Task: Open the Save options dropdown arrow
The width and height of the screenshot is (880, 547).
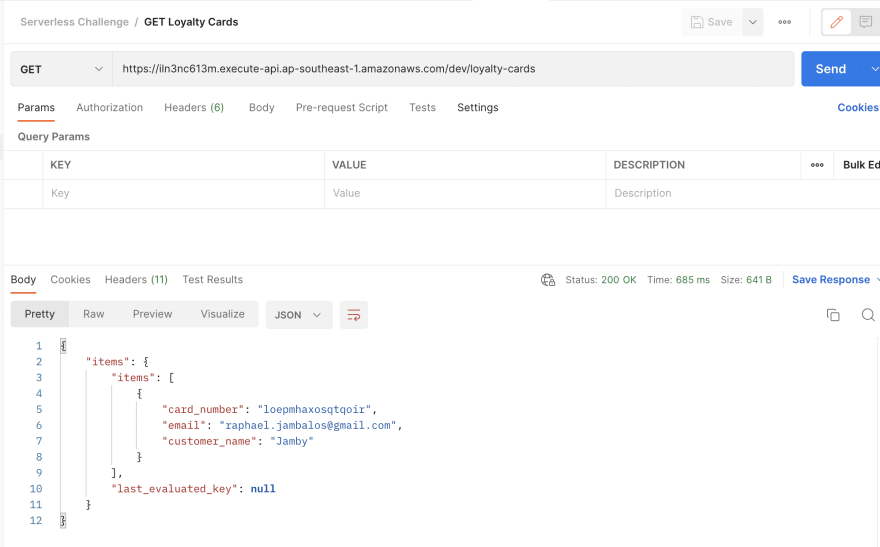Action: point(753,22)
